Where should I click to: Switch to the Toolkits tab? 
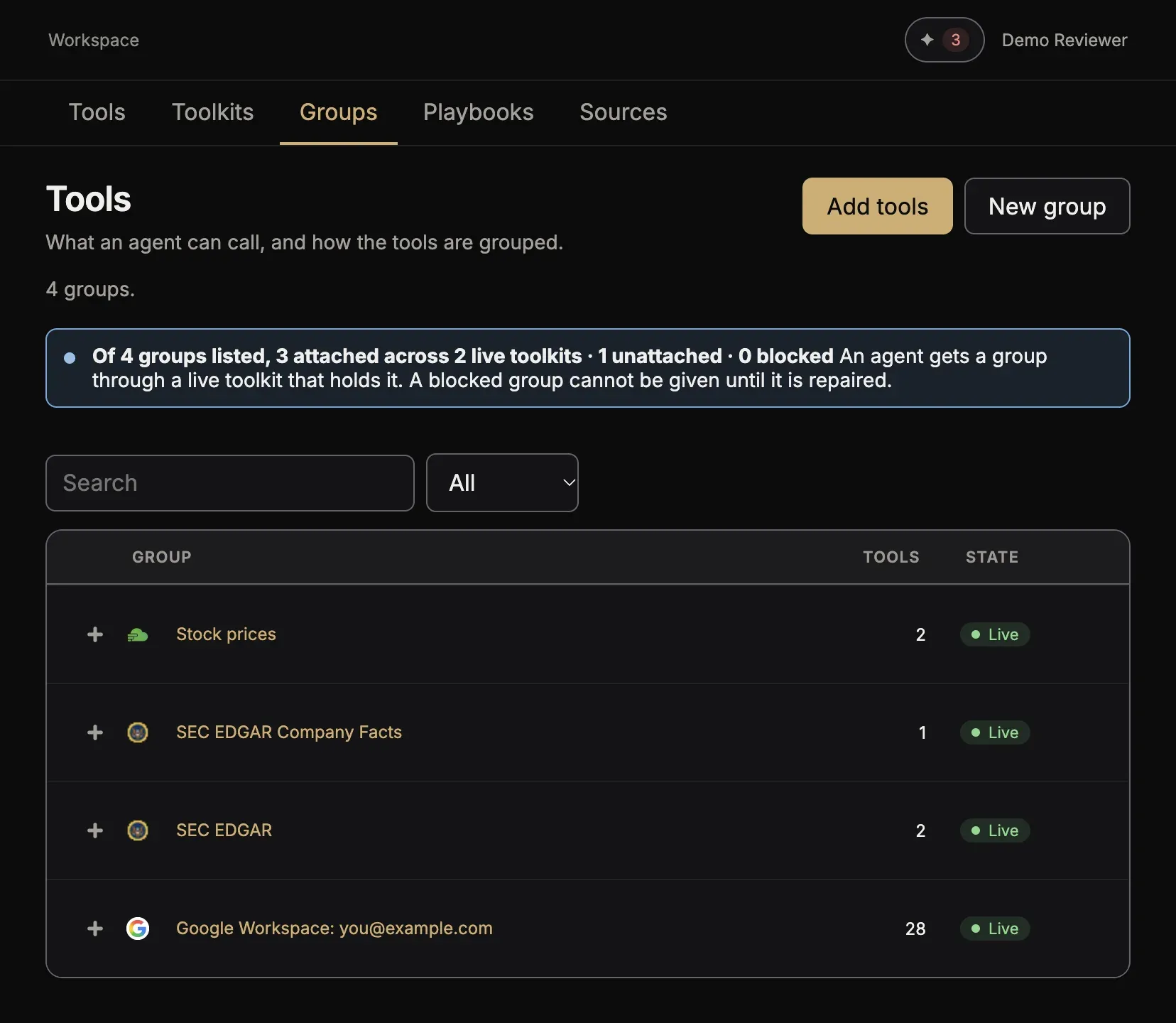[x=213, y=112]
